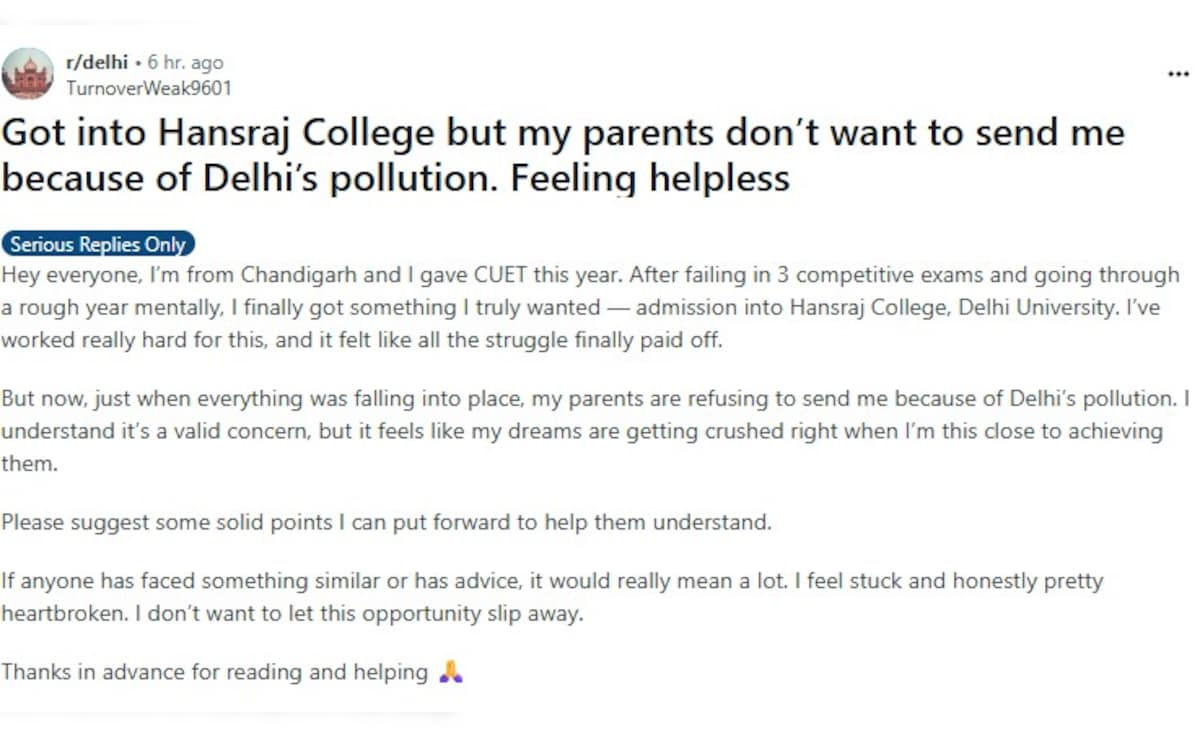Open TurnoverWeak9601's user profile

tap(148, 88)
